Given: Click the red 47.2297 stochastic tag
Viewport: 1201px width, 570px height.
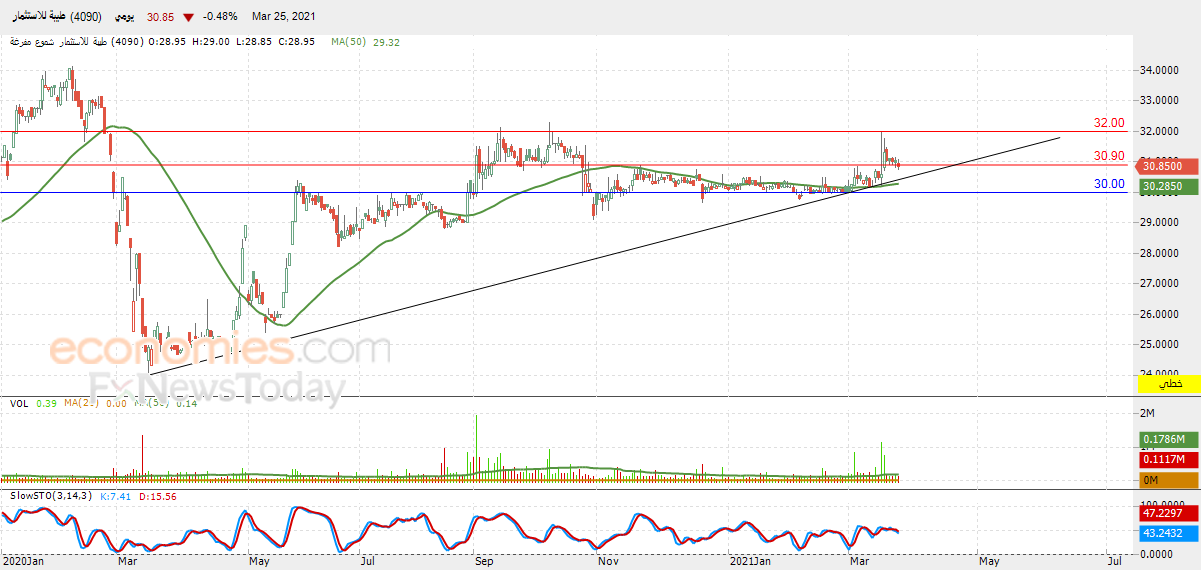Looking at the screenshot, I should (1166, 513).
